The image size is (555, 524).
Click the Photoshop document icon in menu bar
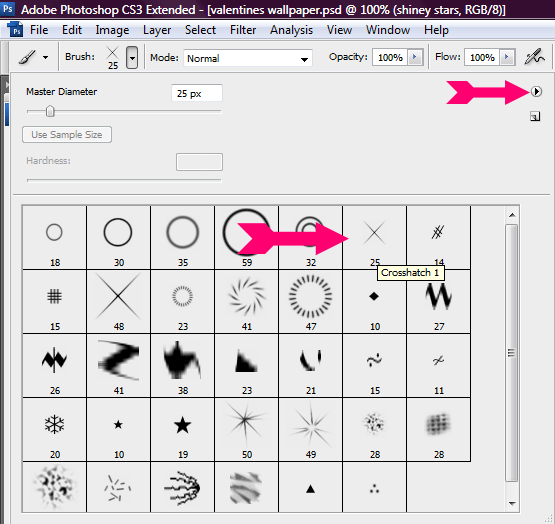pos(15,30)
